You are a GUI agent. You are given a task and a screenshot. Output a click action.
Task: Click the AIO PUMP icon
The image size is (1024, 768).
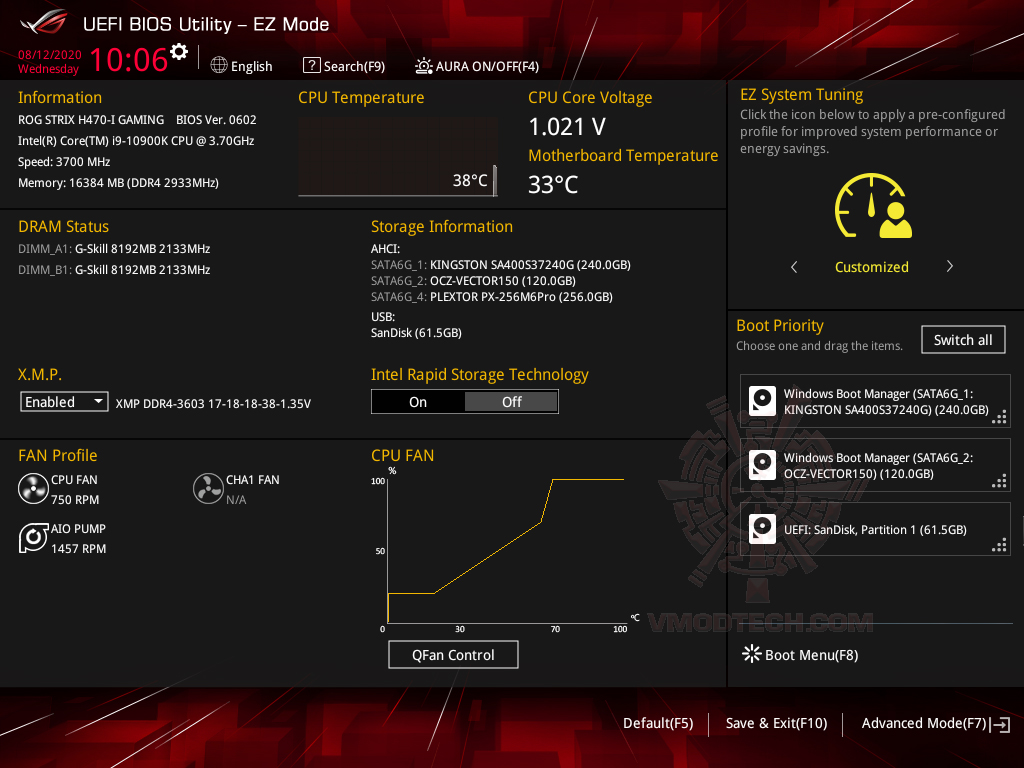pyautogui.click(x=33, y=538)
